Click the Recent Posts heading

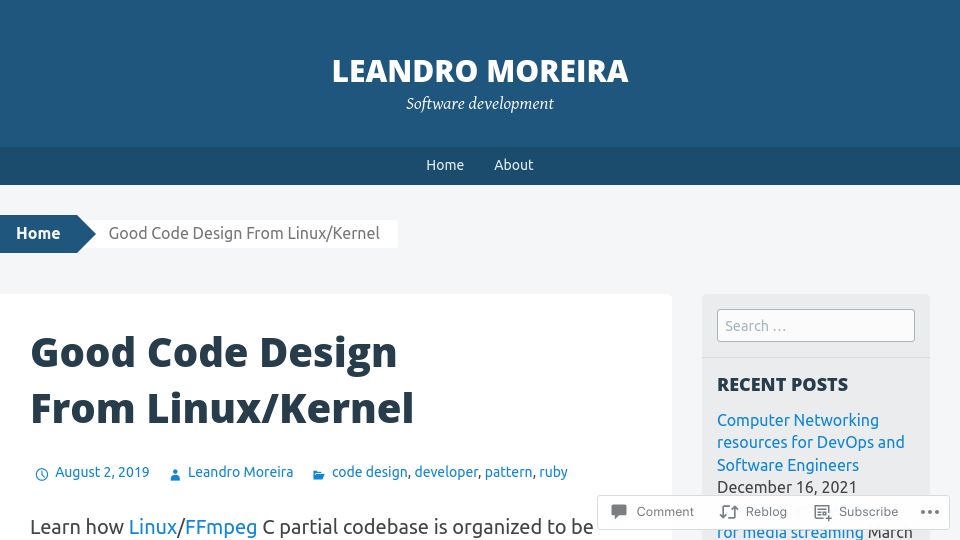(x=782, y=384)
